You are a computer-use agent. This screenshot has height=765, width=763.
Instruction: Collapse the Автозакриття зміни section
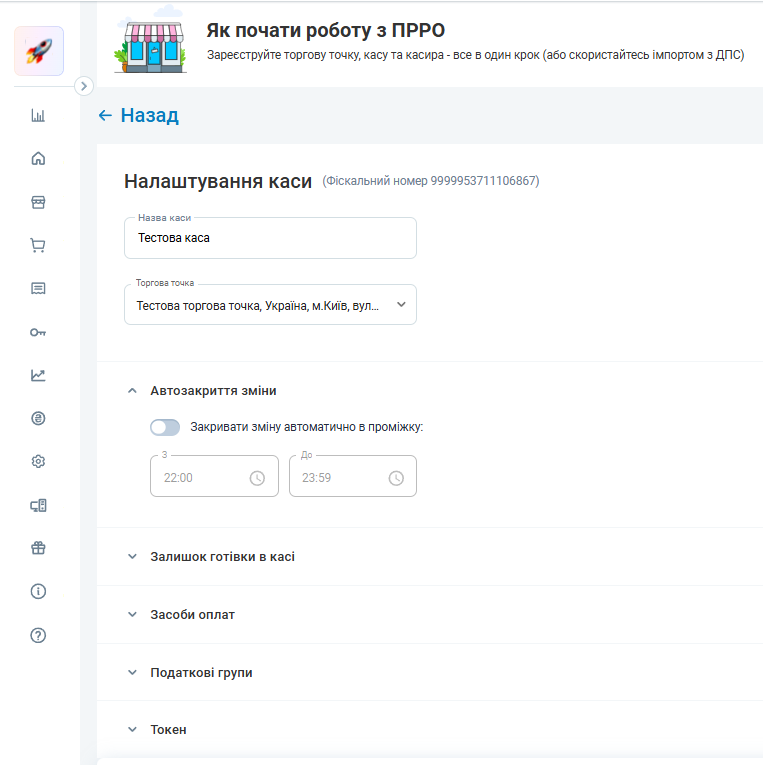(x=132, y=391)
